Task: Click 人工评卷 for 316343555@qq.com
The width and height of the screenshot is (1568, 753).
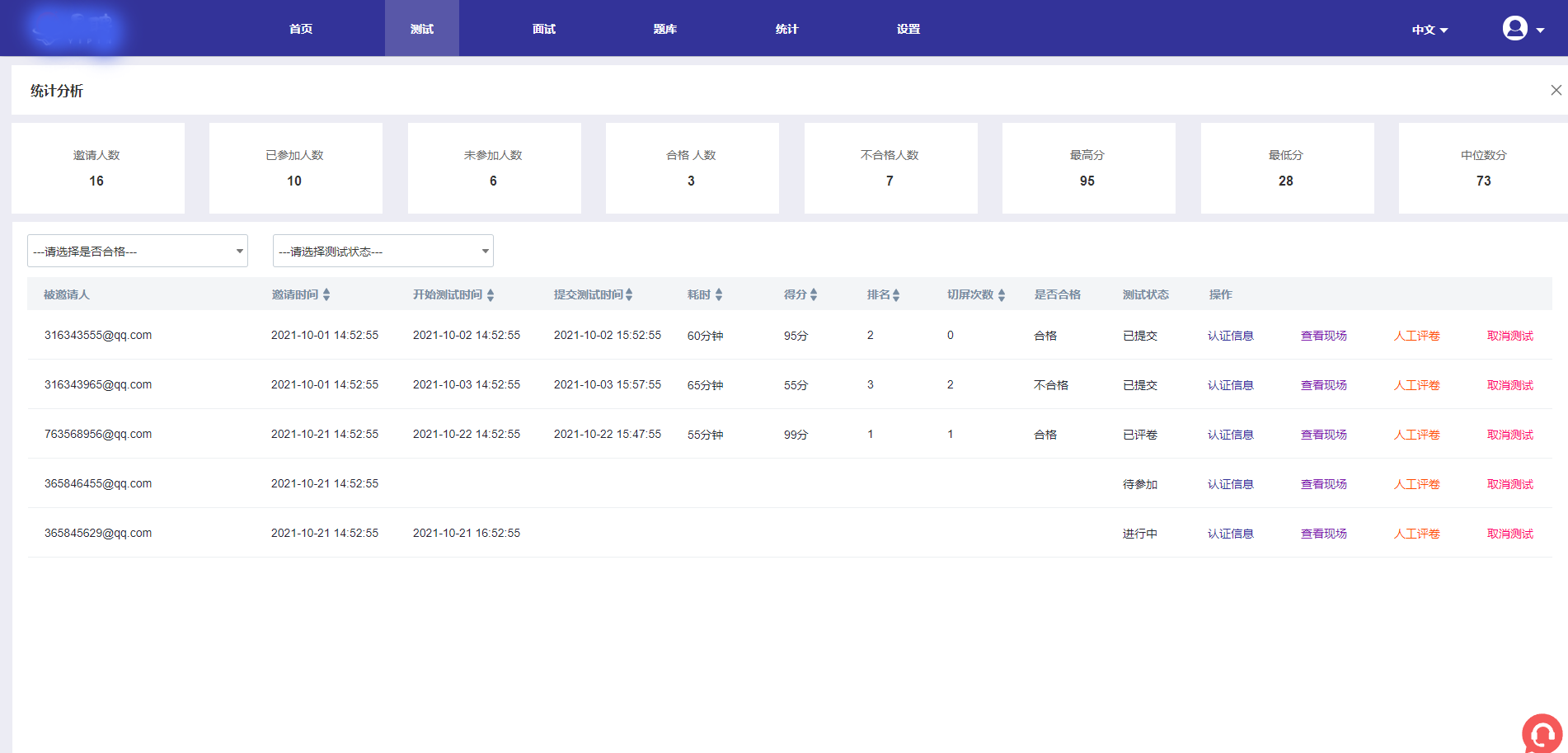Action: coord(1417,336)
